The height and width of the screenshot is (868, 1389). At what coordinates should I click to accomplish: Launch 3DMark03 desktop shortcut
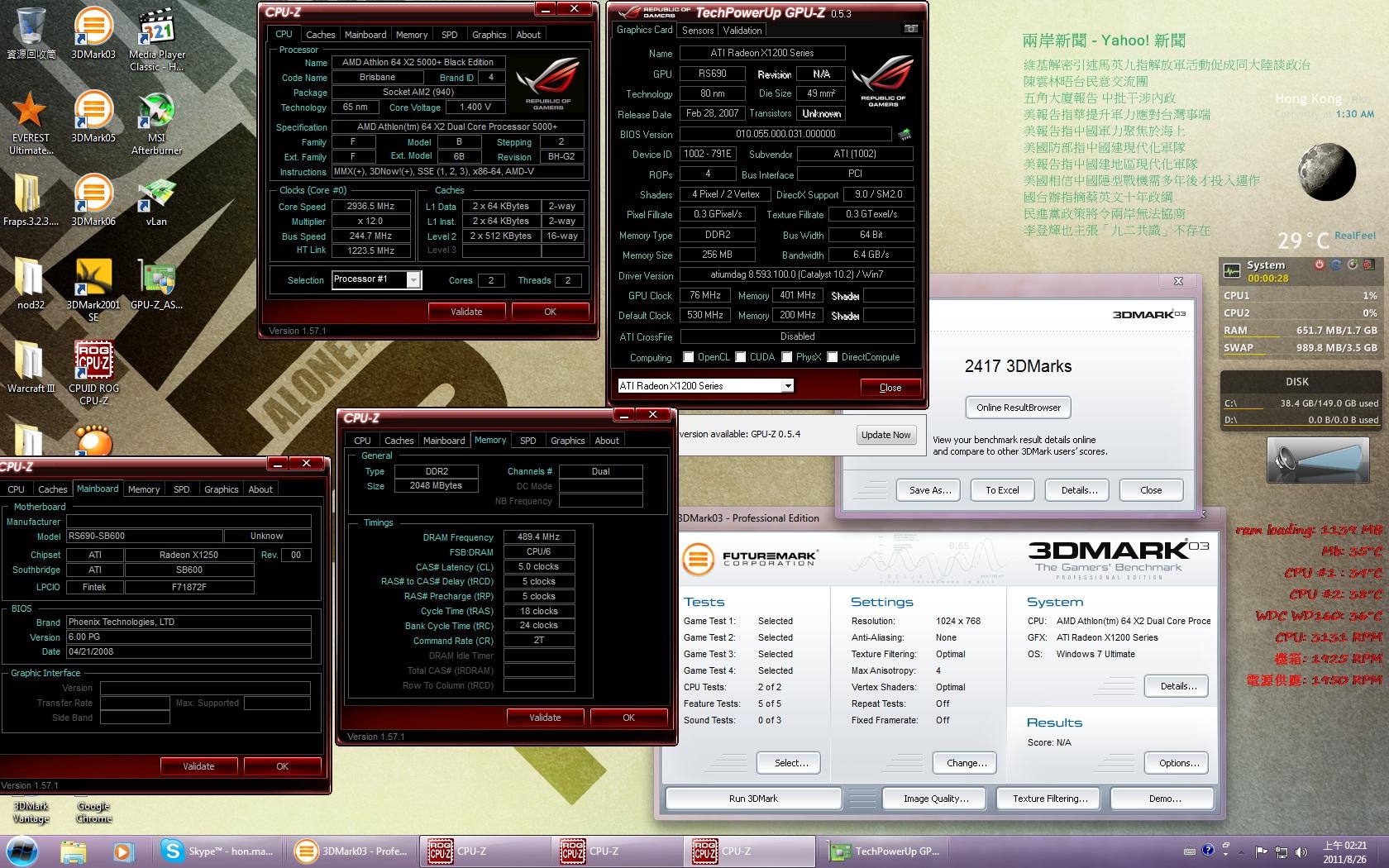(93, 33)
